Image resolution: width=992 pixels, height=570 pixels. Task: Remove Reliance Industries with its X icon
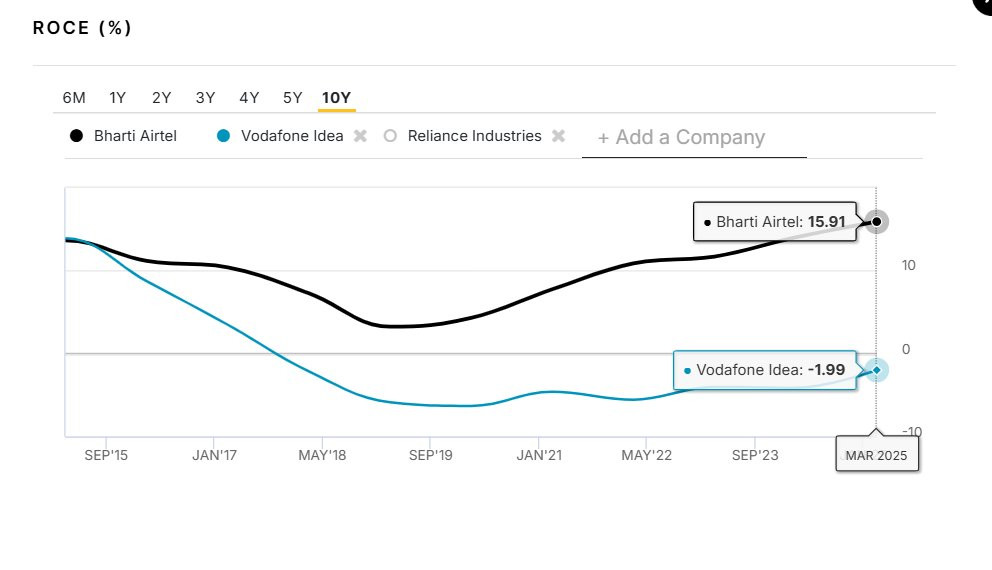pos(558,136)
